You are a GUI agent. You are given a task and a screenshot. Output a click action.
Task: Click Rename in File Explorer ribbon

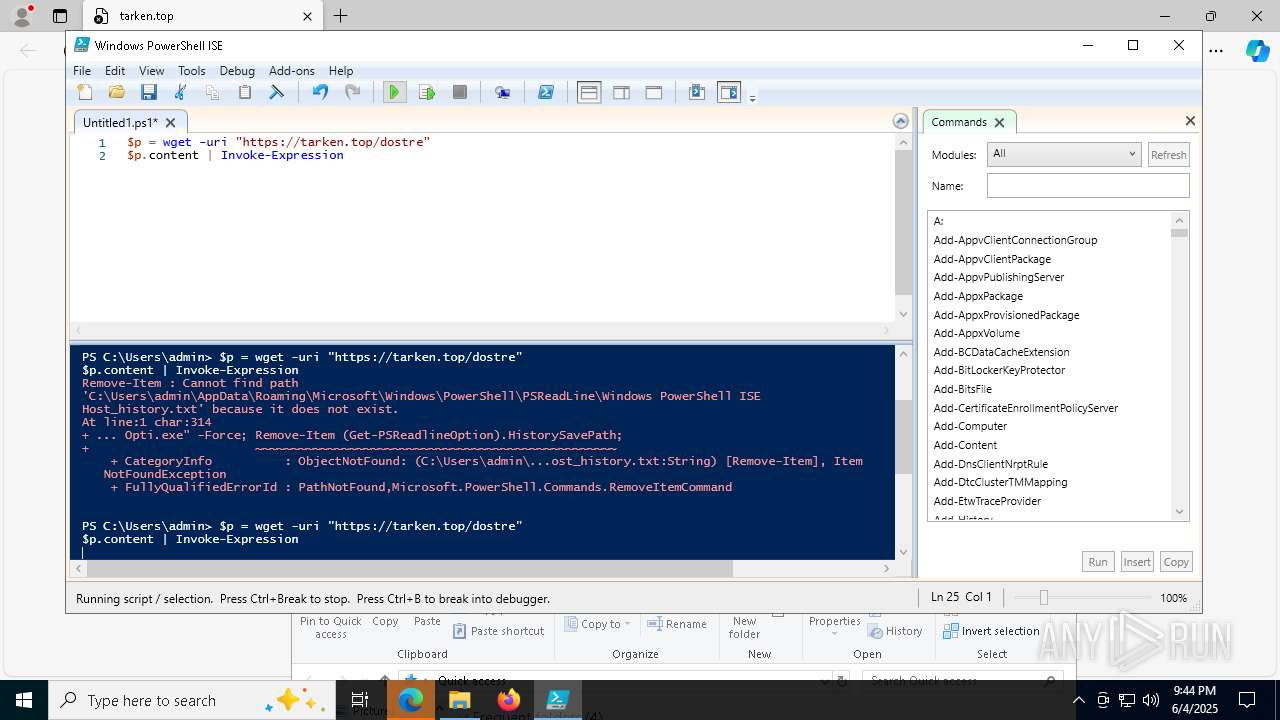[x=677, y=624]
